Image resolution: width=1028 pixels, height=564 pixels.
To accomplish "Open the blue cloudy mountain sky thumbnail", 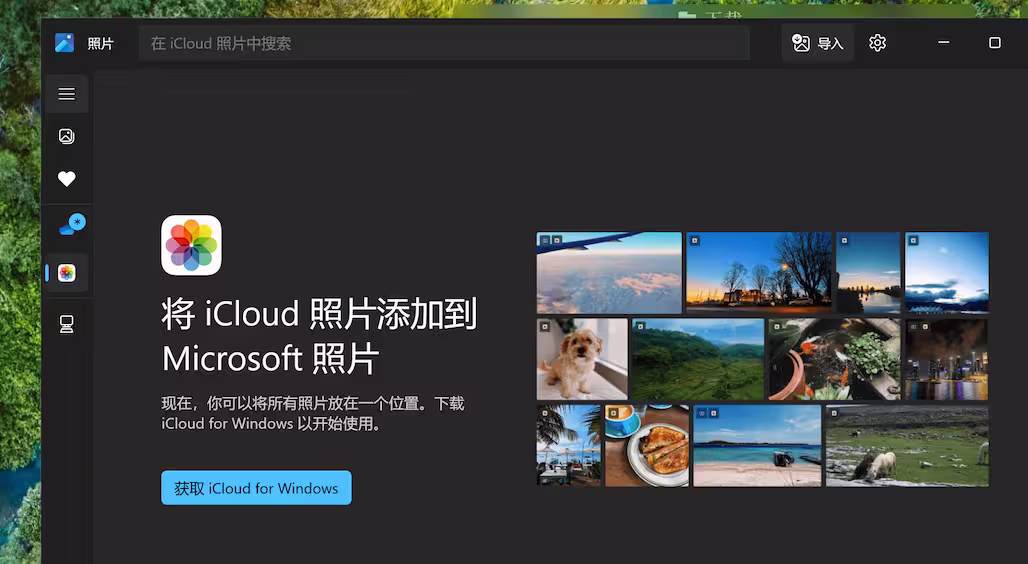I will coord(946,273).
